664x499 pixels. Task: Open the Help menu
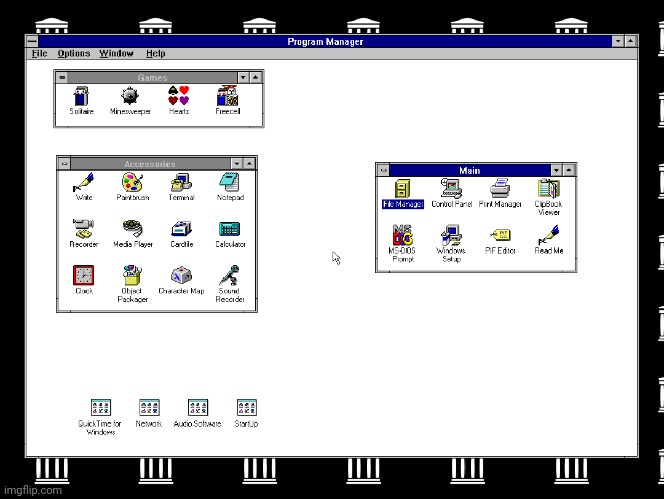[x=155, y=53]
